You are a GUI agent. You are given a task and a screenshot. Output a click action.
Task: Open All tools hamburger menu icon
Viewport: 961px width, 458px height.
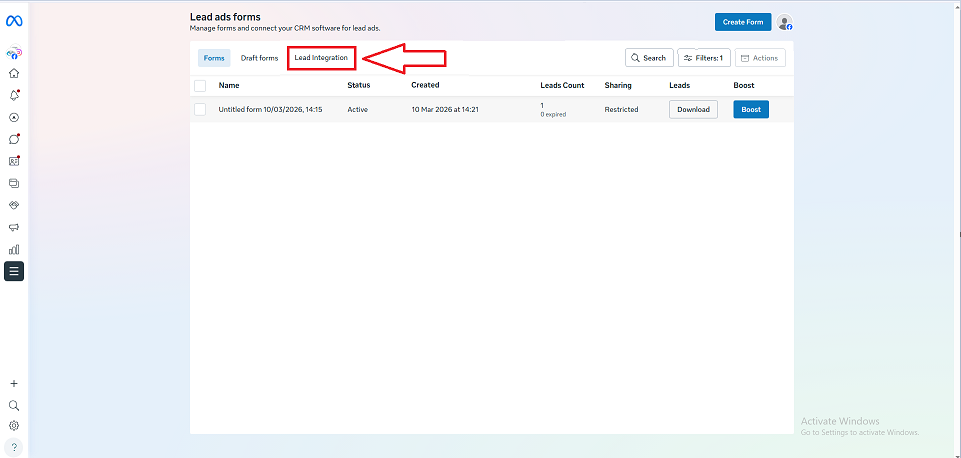point(14,271)
